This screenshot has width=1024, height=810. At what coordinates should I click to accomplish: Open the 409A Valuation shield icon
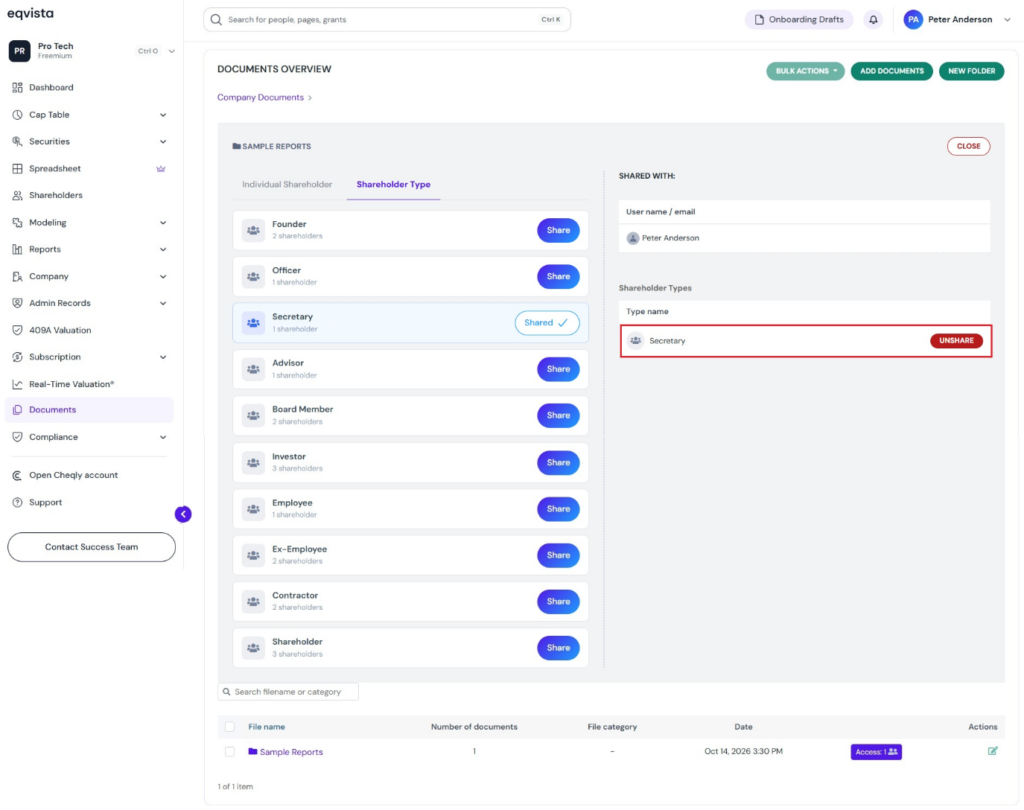pos(18,331)
